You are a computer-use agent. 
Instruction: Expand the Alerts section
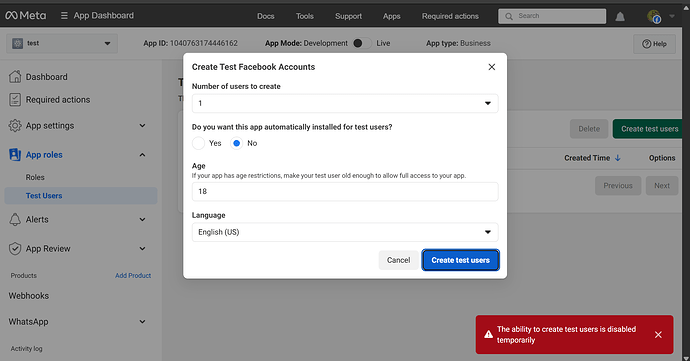point(142,219)
